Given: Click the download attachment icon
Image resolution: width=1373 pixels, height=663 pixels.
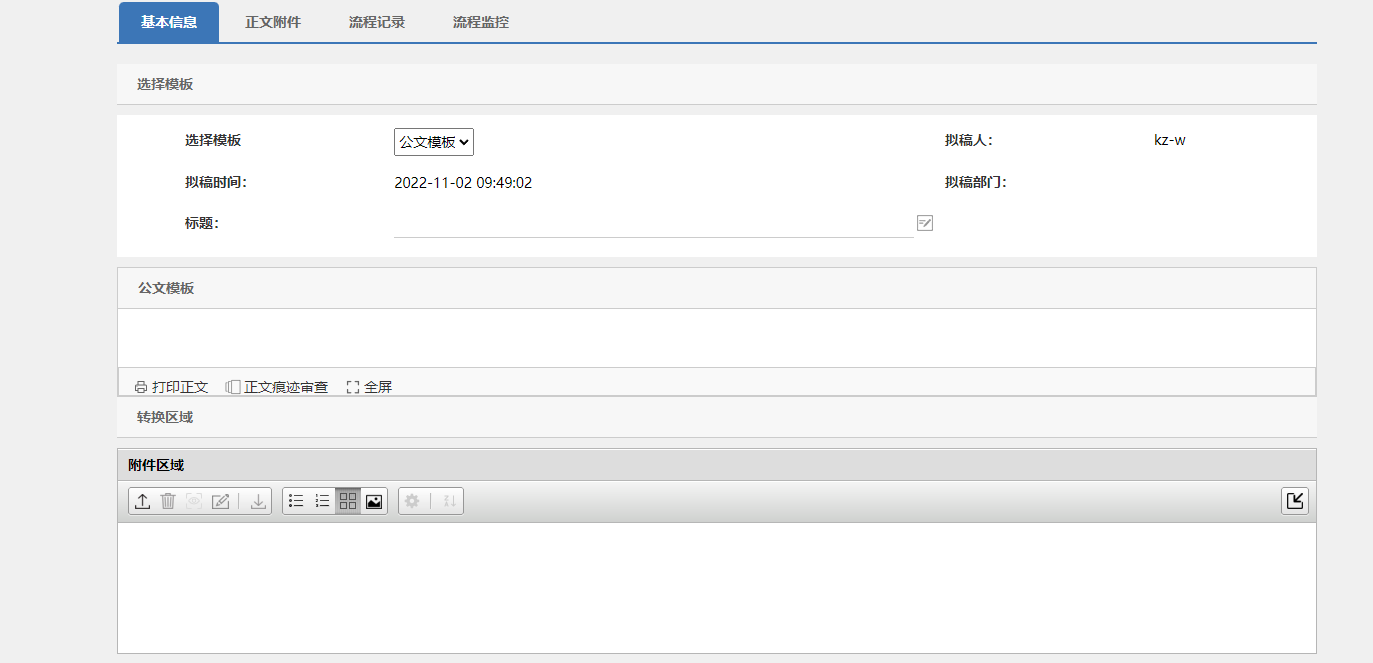Looking at the screenshot, I should coord(257,501).
